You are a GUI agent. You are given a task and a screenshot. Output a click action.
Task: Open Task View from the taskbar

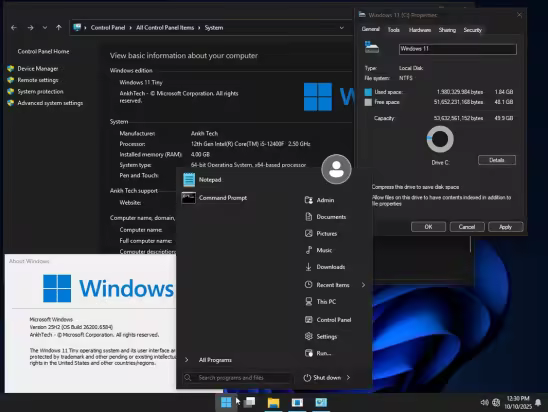click(250, 403)
